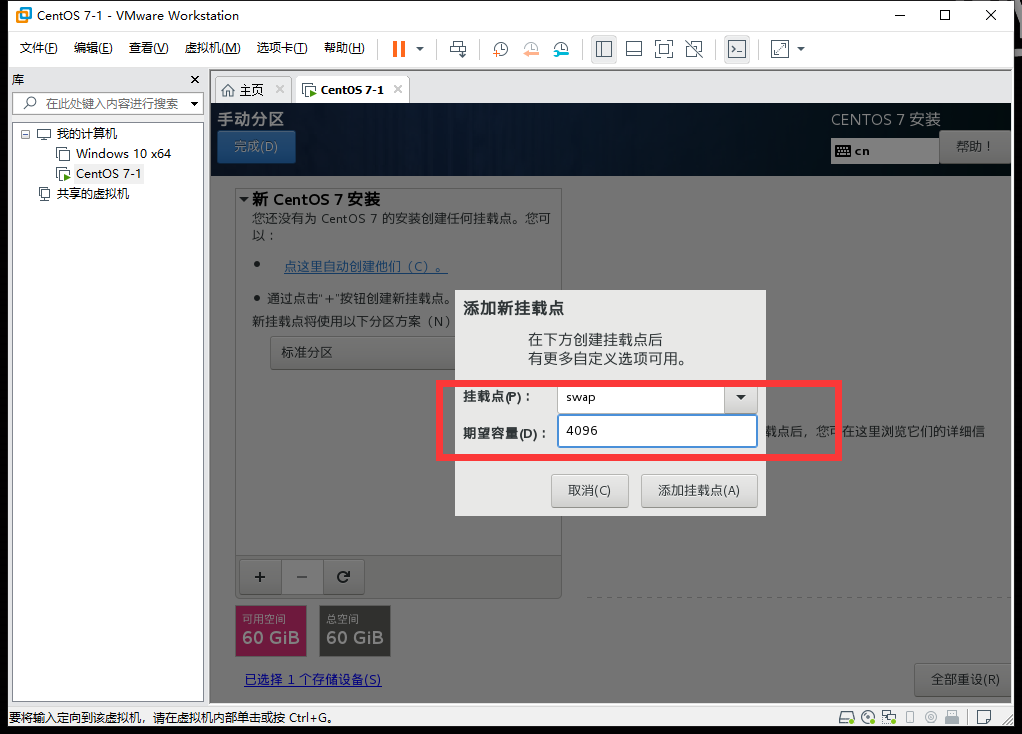Click the 取消(C) button
The height and width of the screenshot is (734, 1022).
590,491
